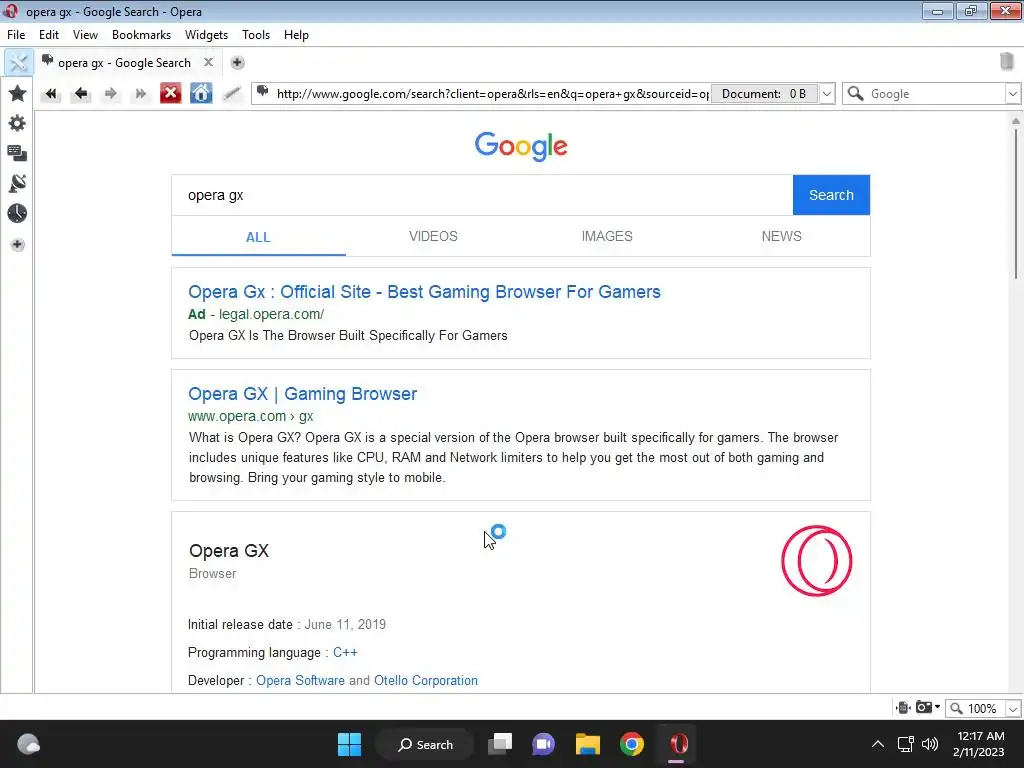1024x768 pixels.
Task: Launch Google Chrome from taskbar
Action: coord(632,744)
